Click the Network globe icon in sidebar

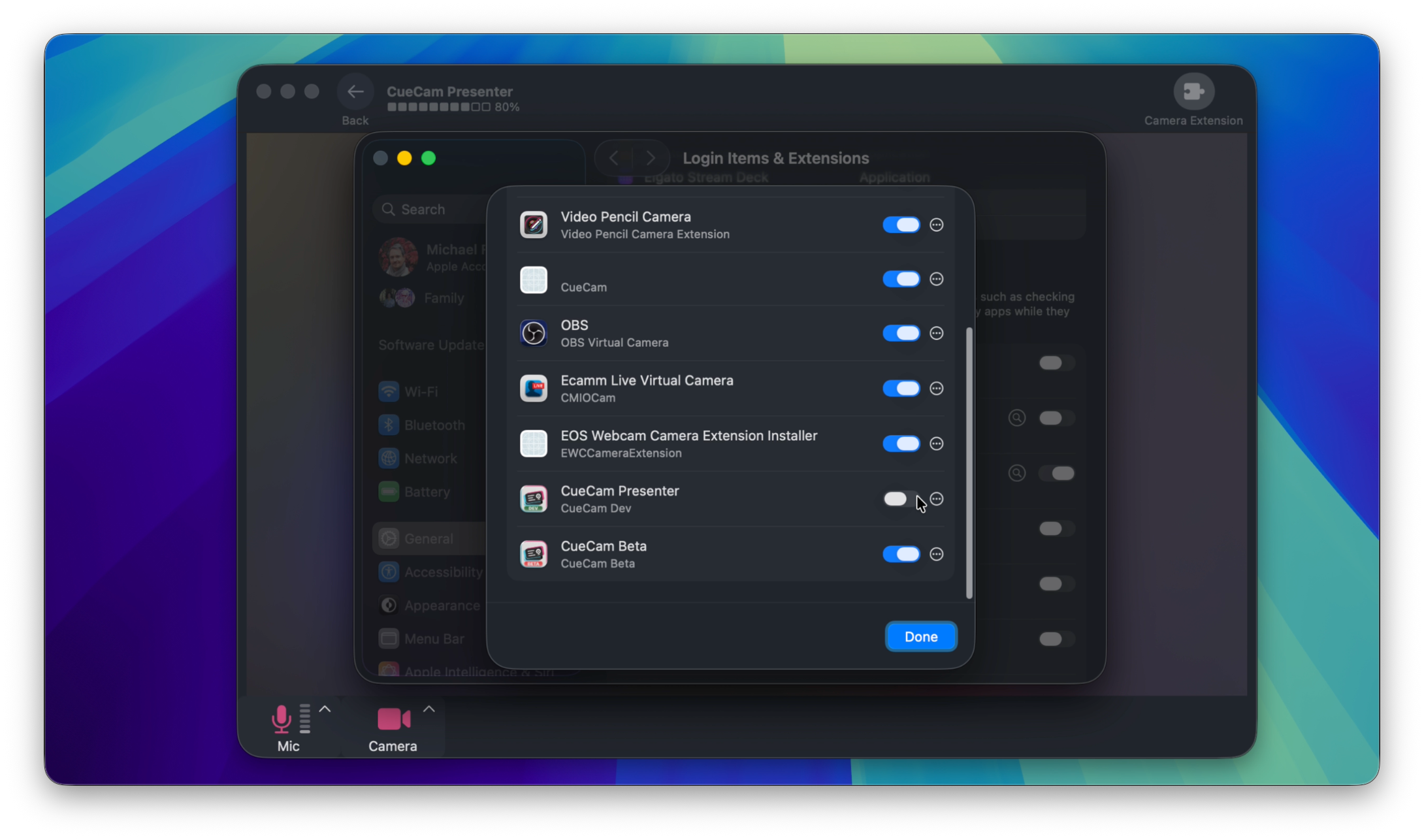pyautogui.click(x=389, y=458)
